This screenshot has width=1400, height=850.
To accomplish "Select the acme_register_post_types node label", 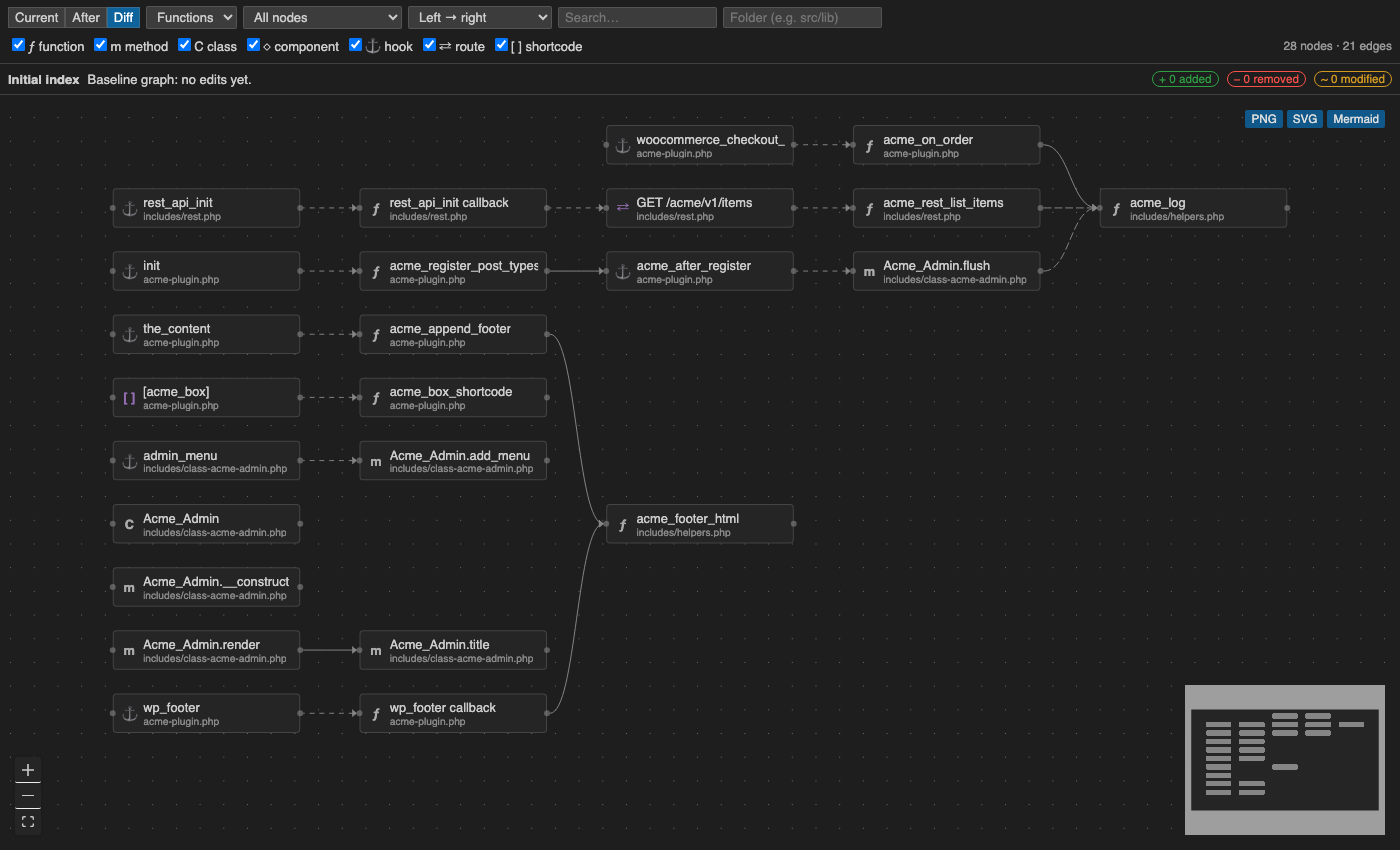I will [464, 266].
